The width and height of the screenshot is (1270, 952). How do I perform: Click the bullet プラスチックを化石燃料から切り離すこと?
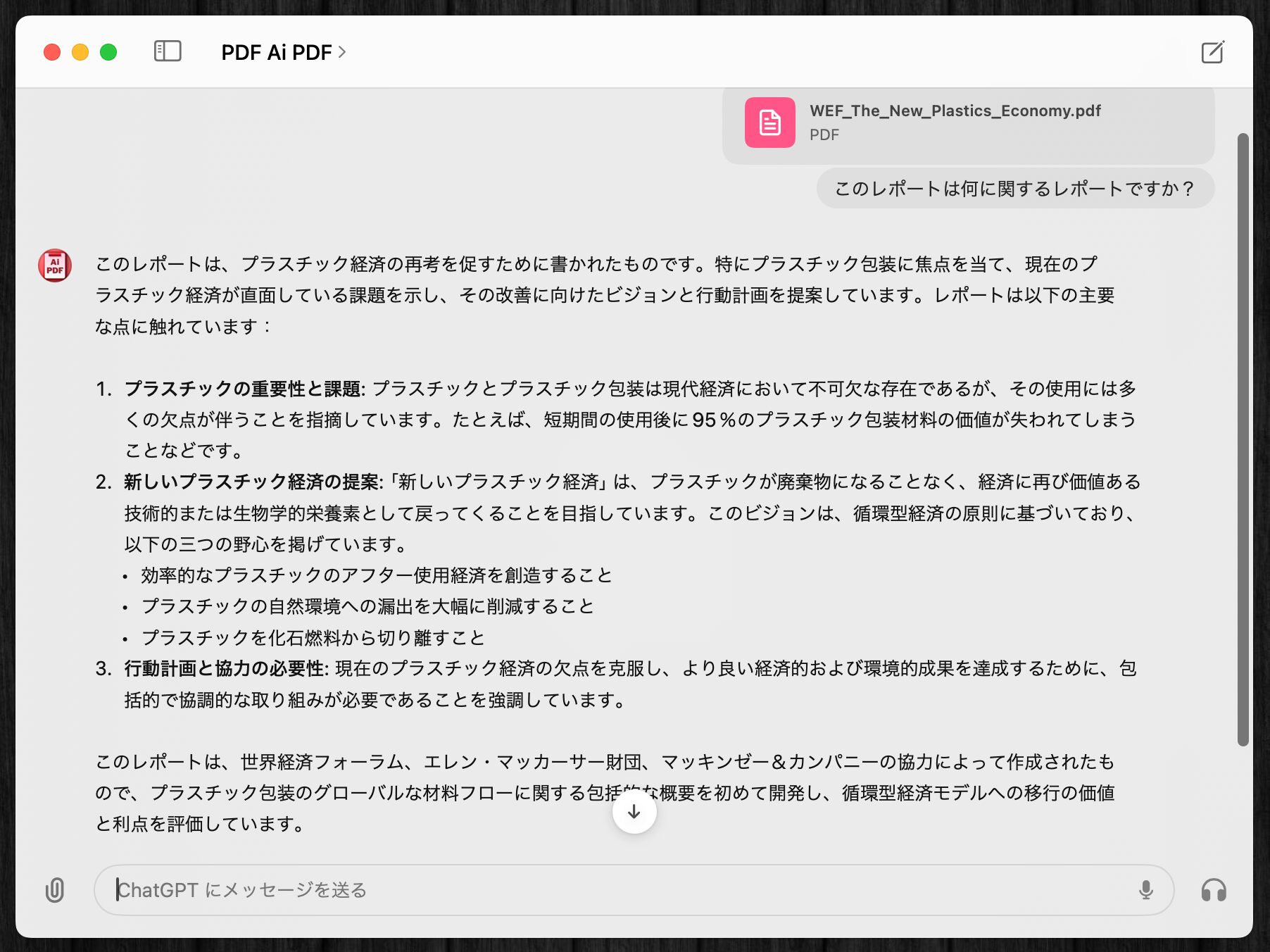click(x=313, y=638)
